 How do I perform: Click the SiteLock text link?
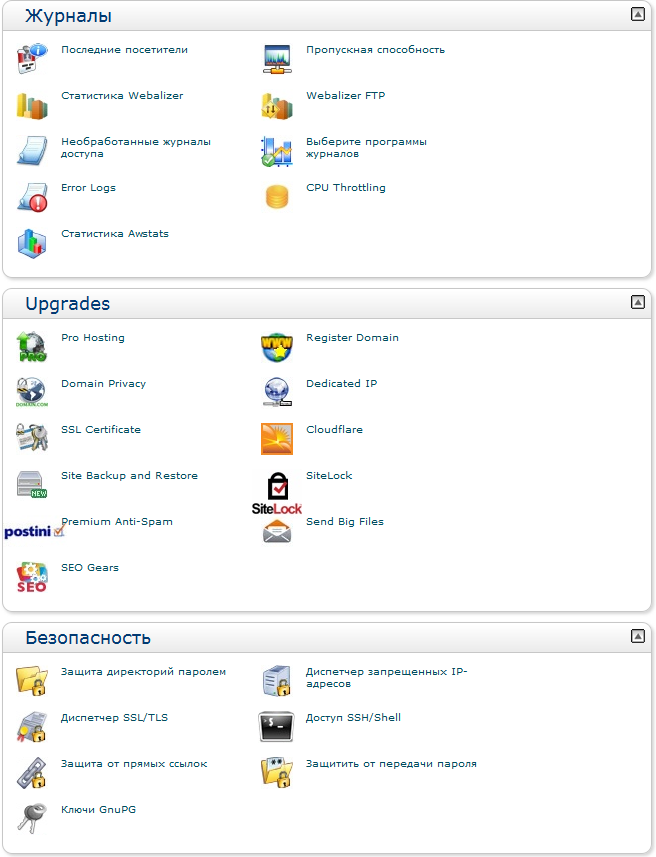tap(329, 476)
